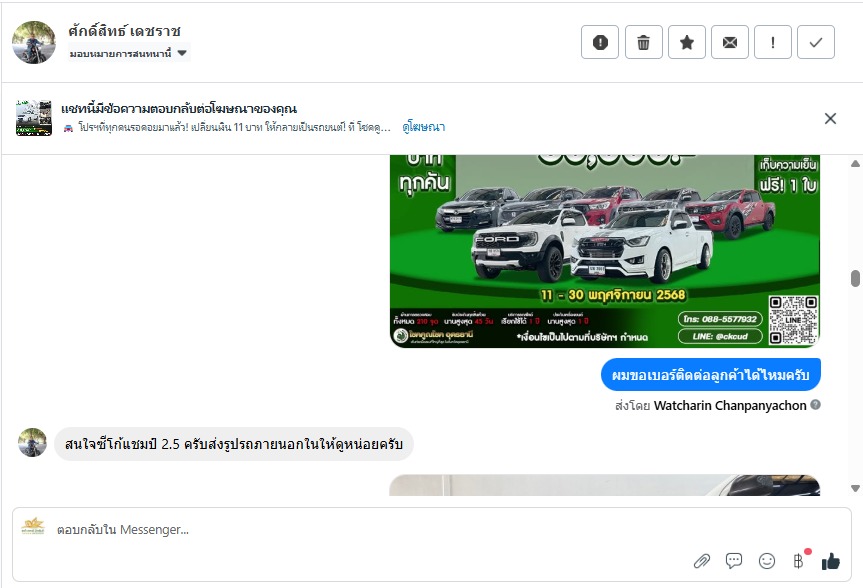Screen dimensions: 863x588
Task: Attach a file with the paperclip icon
Action: click(701, 561)
